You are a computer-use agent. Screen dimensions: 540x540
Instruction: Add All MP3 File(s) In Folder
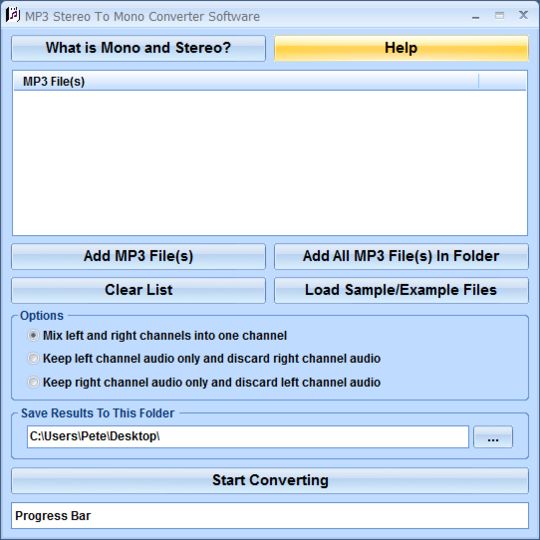401,256
